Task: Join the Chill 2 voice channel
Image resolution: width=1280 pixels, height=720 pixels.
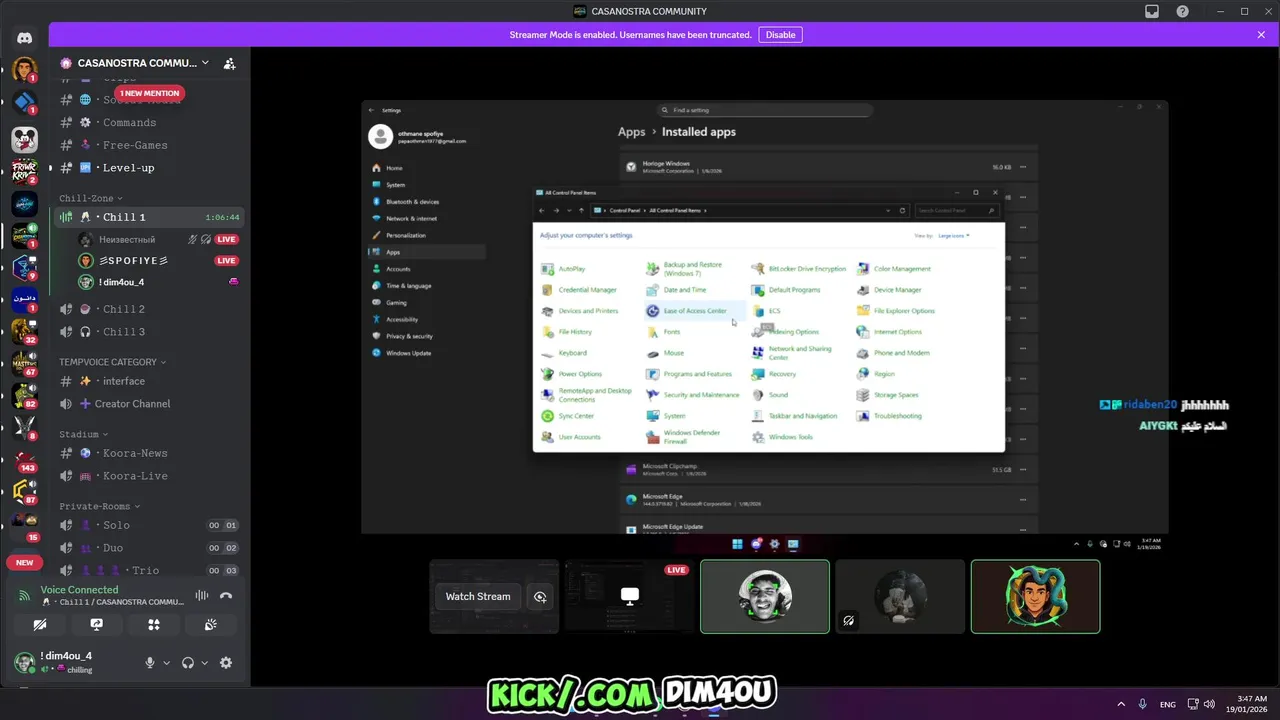Action: coord(147,309)
